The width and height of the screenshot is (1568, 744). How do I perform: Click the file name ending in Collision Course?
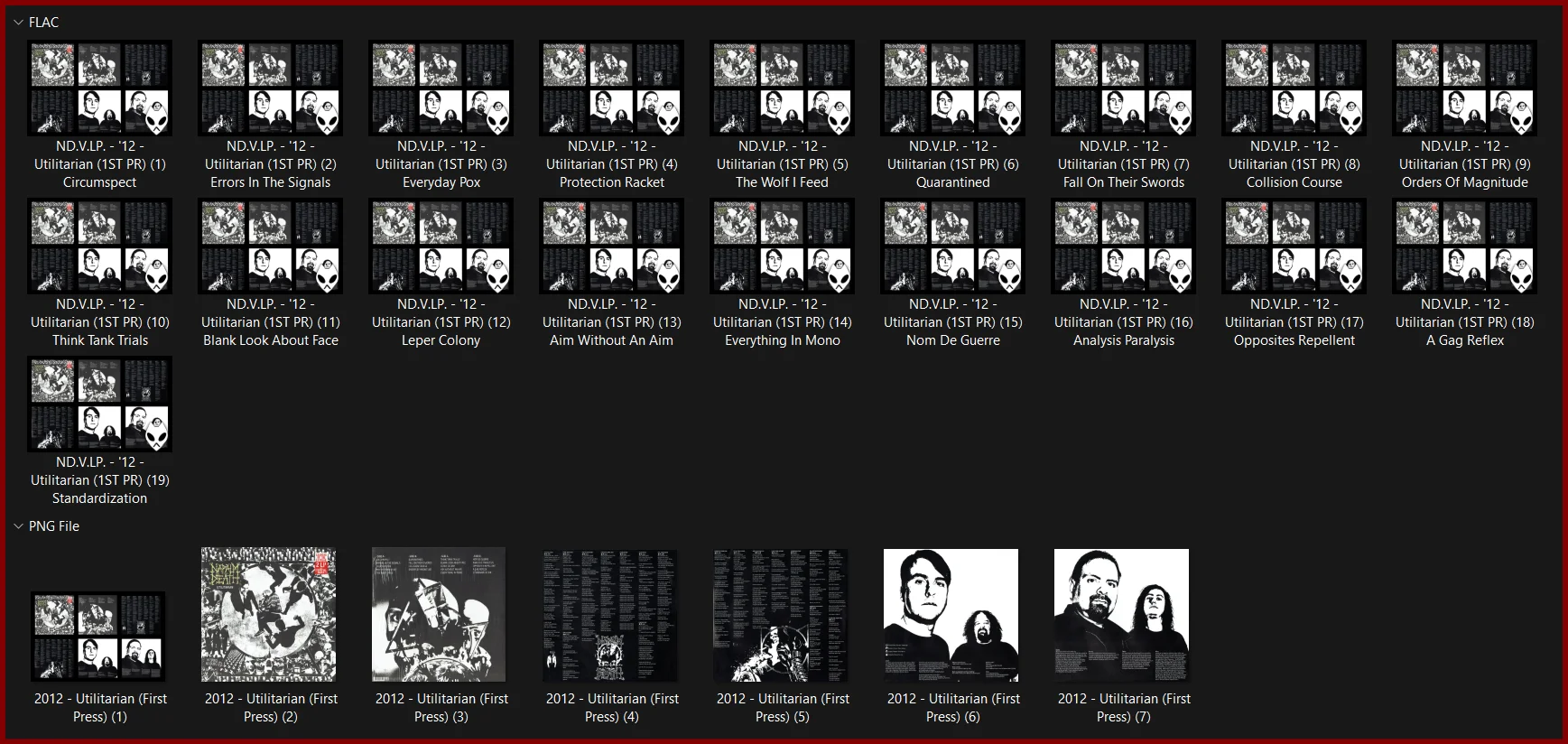point(1294,164)
